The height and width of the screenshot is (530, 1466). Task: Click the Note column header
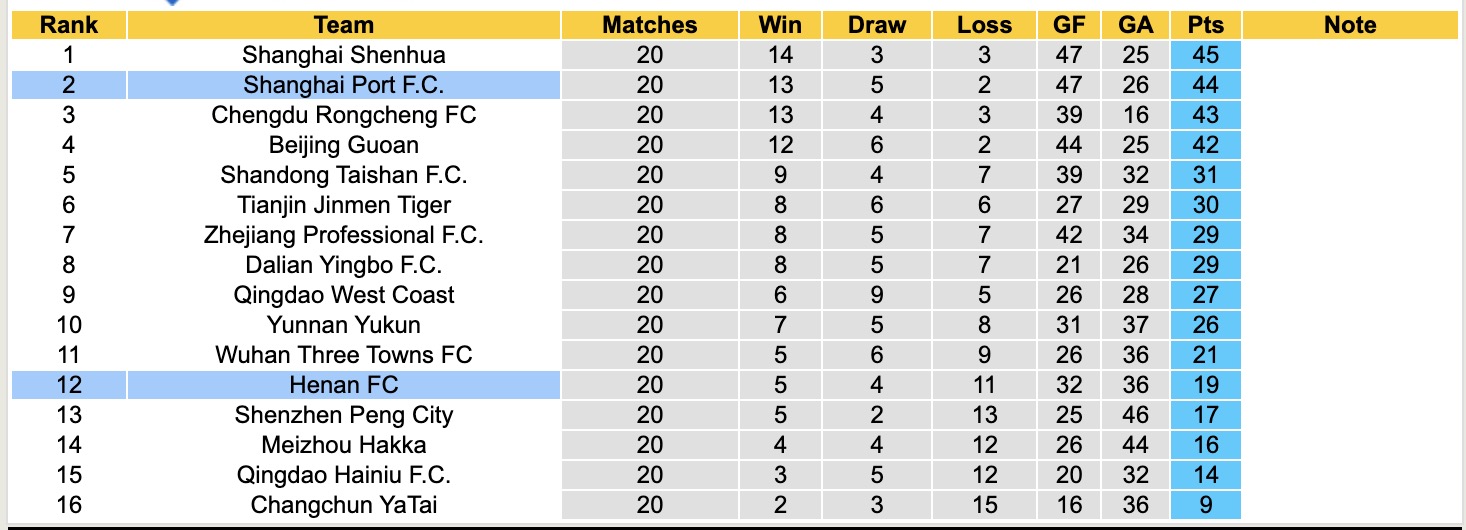click(1349, 26)
